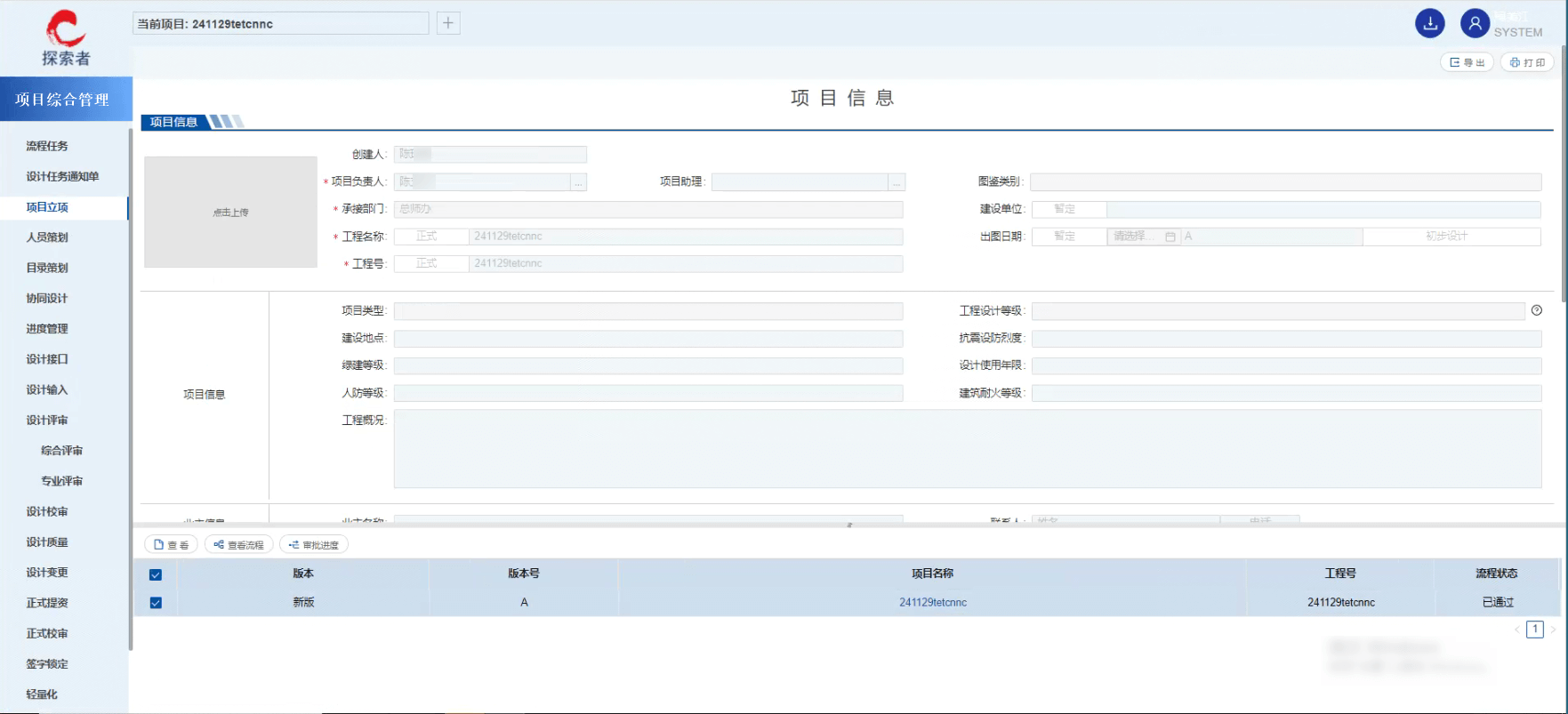The width and height of the screenshot is (1568, 714).
Task: Open 设计变更 in the sidebar menu
Action: tap(47, 573)
